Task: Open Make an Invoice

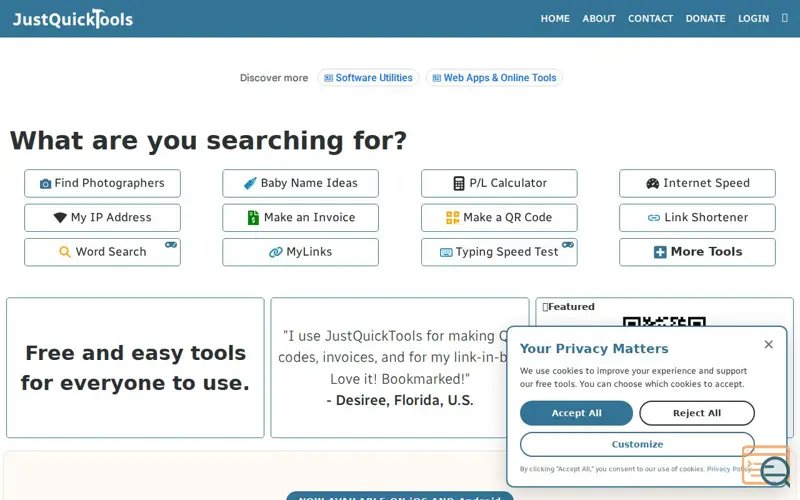Action: (x=300, y=217)
